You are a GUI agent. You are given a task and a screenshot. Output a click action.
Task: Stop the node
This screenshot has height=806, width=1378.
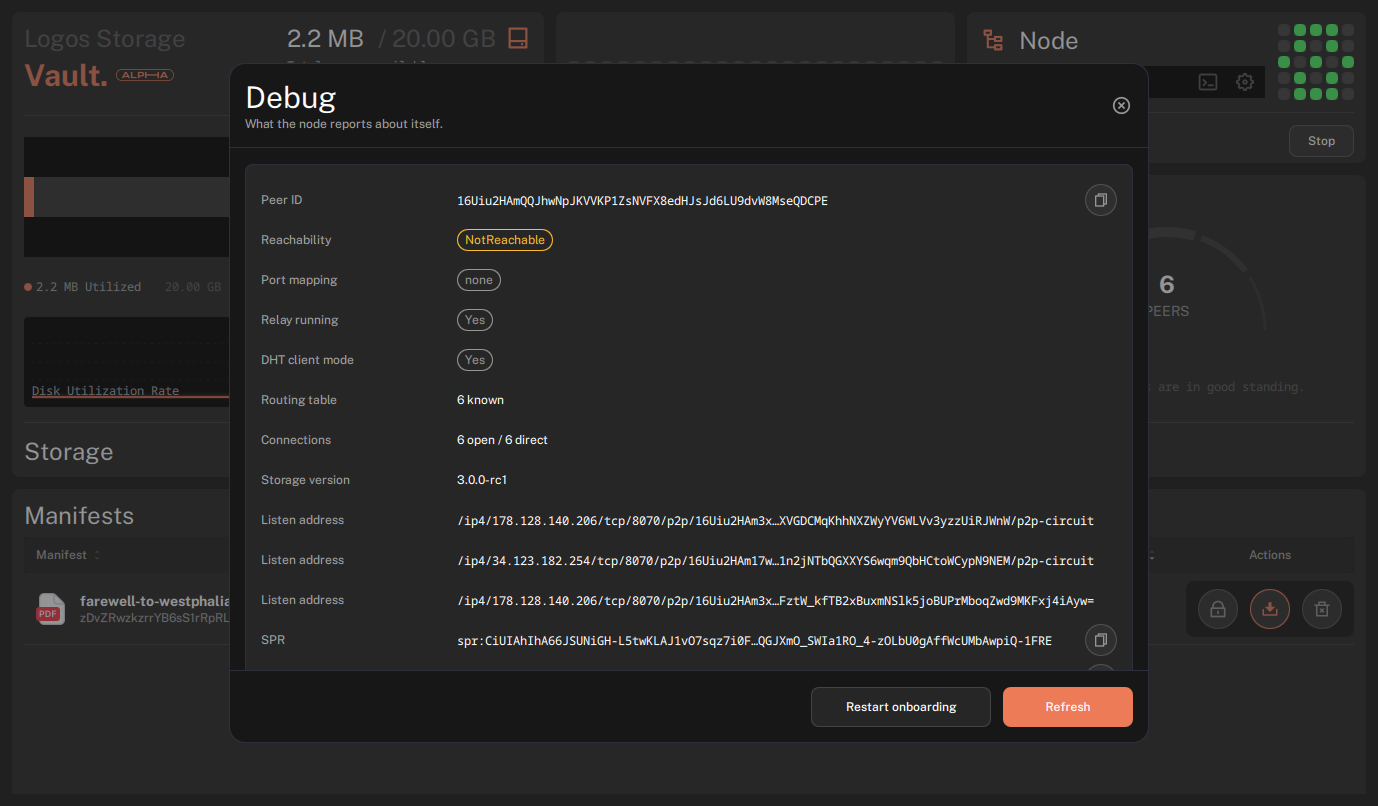(1321, 141)
